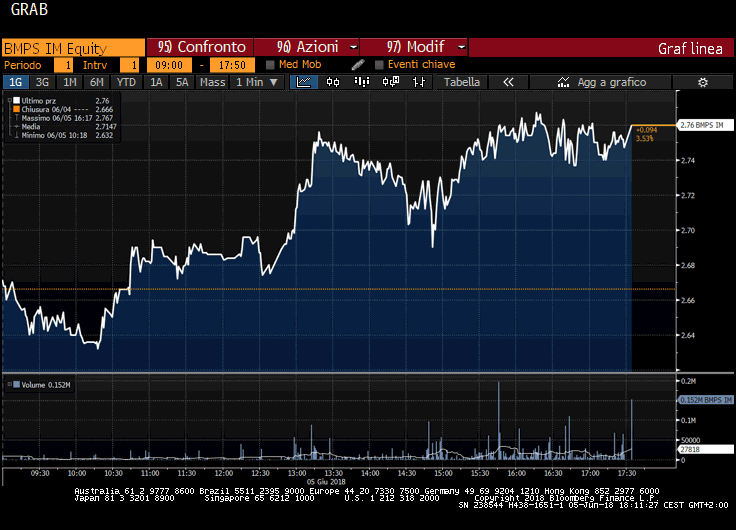The width and height of the screenshot is (736, 530).
Task: Click the Volume legend square icon
Action: click(x=13, y=384)
